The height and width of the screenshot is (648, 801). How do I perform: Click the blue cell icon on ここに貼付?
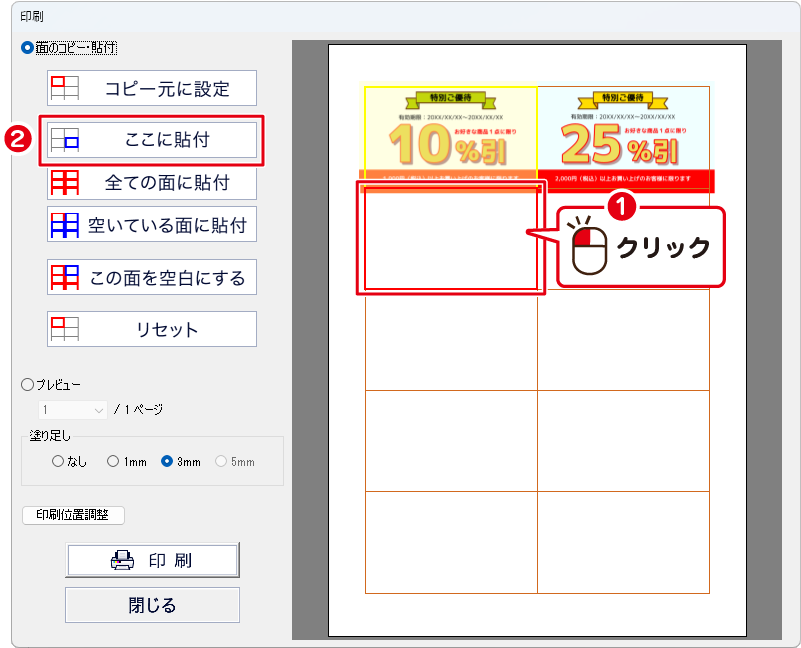65,140
